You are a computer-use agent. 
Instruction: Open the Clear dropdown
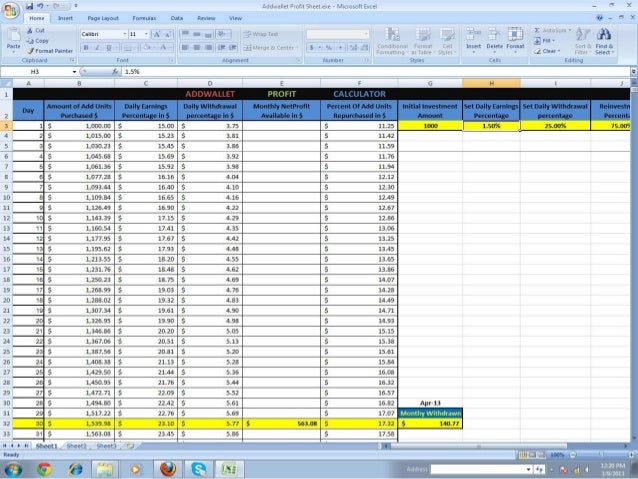[x=559, y=51]
